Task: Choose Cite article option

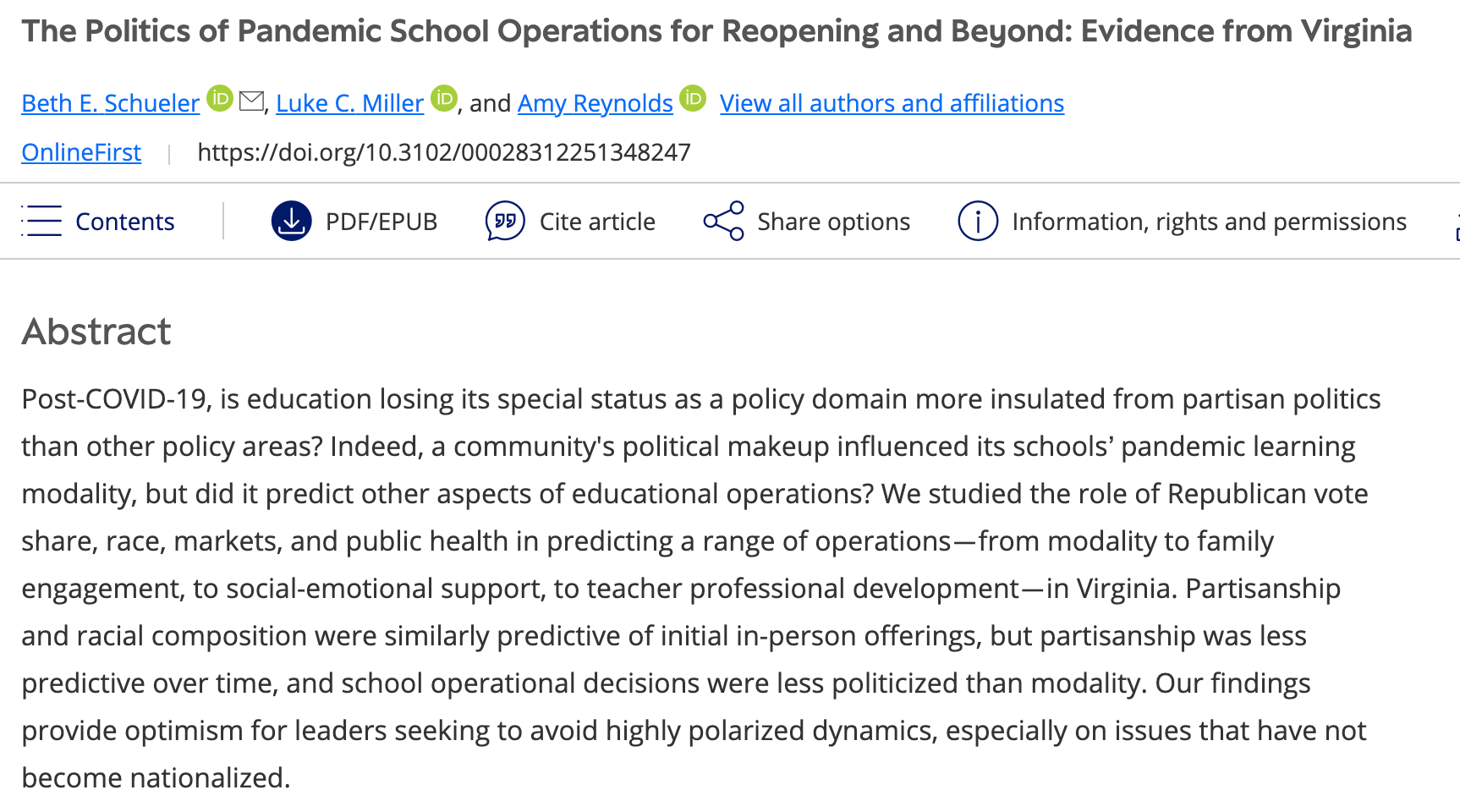Action: pos(597,222)
